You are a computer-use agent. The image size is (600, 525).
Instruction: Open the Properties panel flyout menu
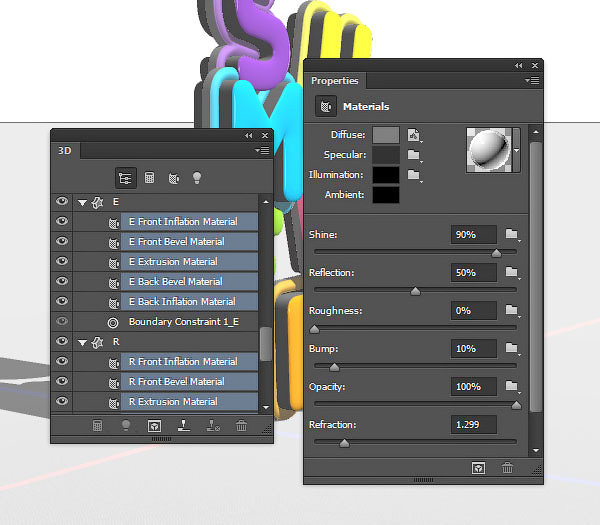[532, 81]
